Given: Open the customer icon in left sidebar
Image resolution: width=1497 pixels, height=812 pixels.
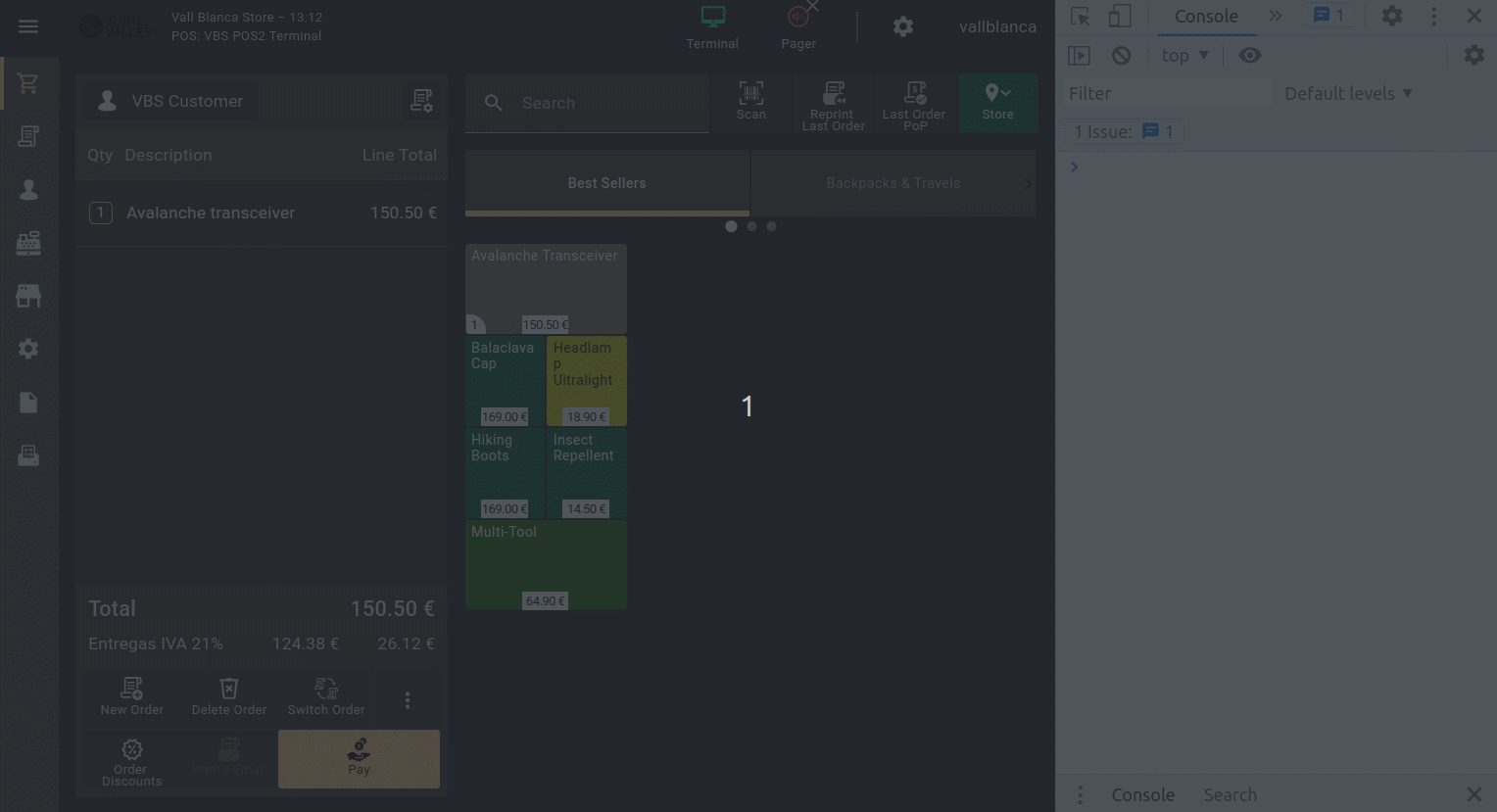Looking at the screenshot, I should (28, 190).
